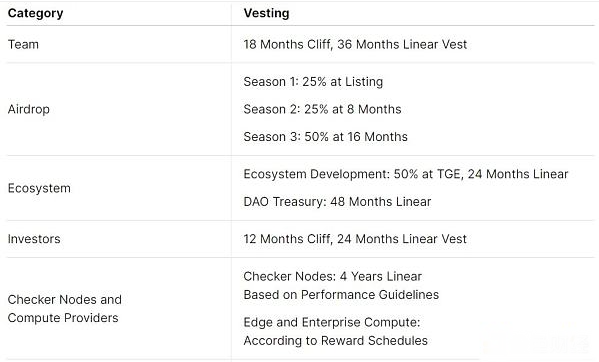Click the Ecosystem Development 50% at TGE line

tap(406, 174)
